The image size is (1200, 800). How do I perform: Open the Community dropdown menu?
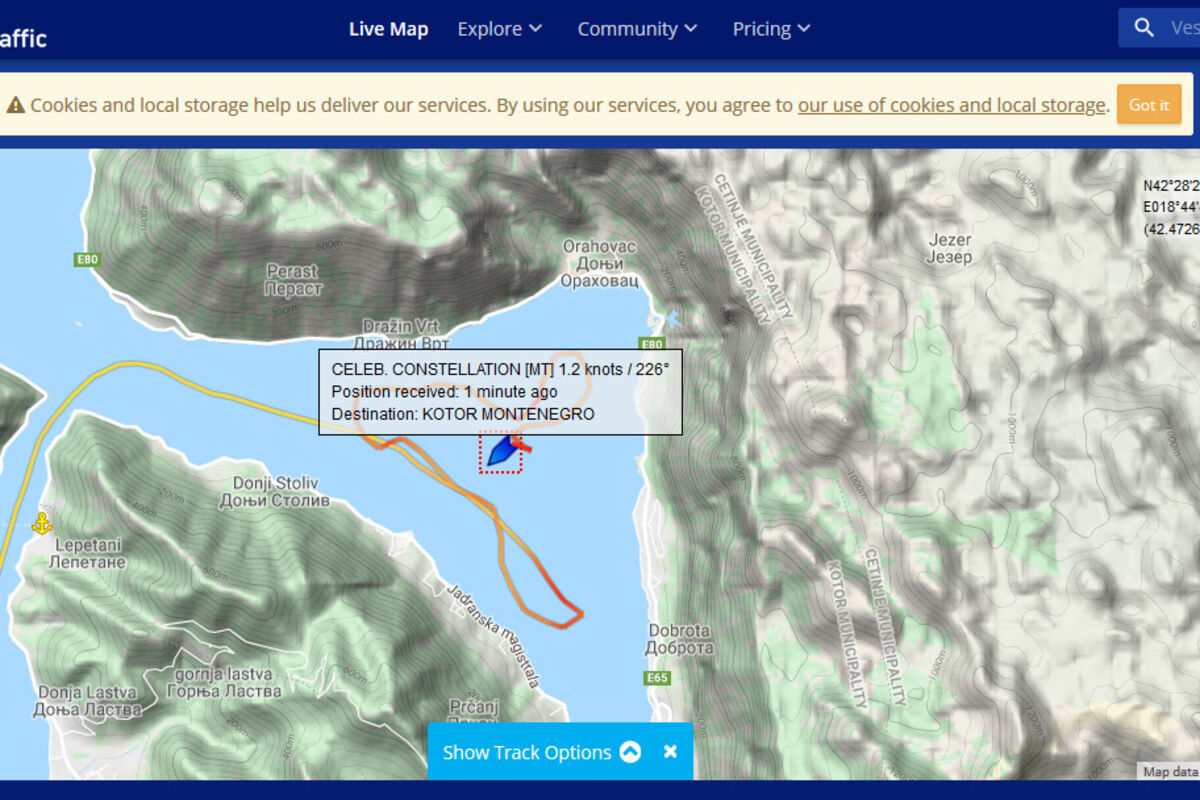(637, 29)
